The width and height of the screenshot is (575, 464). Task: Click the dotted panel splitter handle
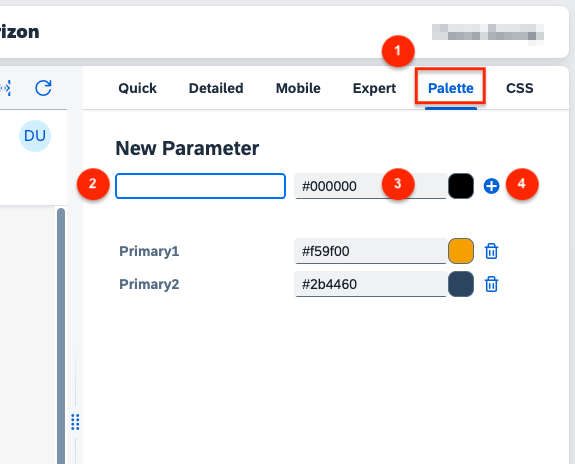click(x=75, y=422)
